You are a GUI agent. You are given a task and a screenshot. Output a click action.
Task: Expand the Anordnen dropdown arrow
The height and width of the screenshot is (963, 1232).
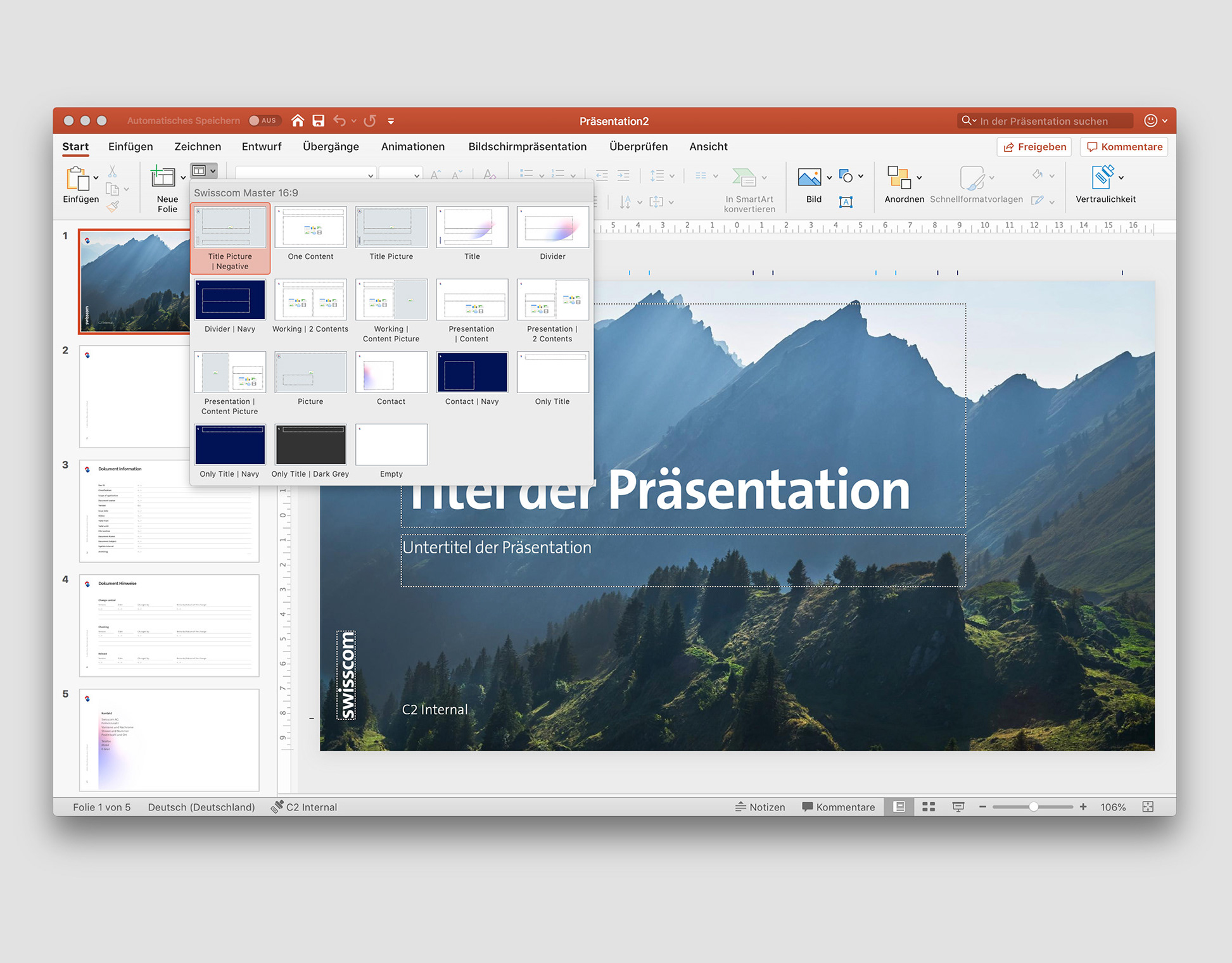click(919, 178)
